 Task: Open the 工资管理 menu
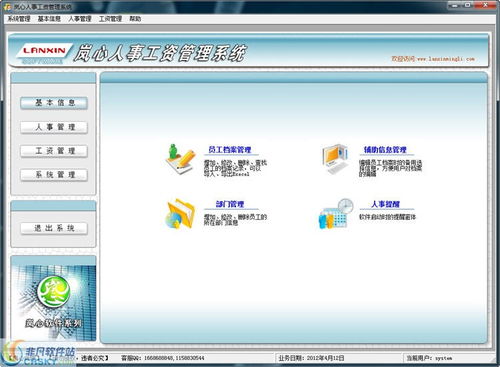point(110,19)
